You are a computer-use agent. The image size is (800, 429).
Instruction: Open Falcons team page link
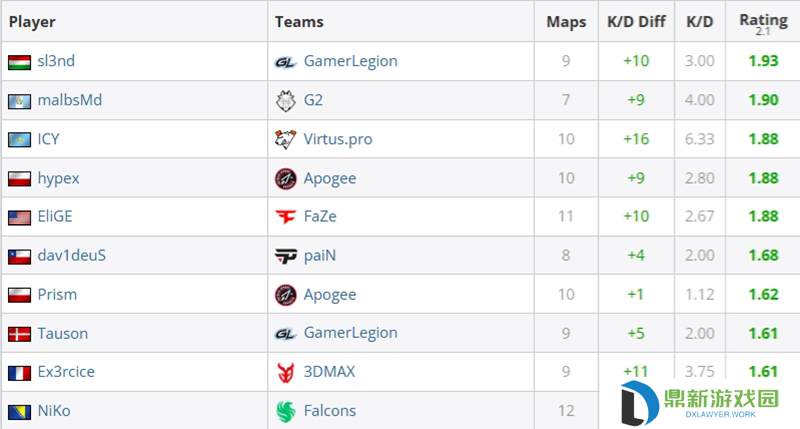point(330,411)
